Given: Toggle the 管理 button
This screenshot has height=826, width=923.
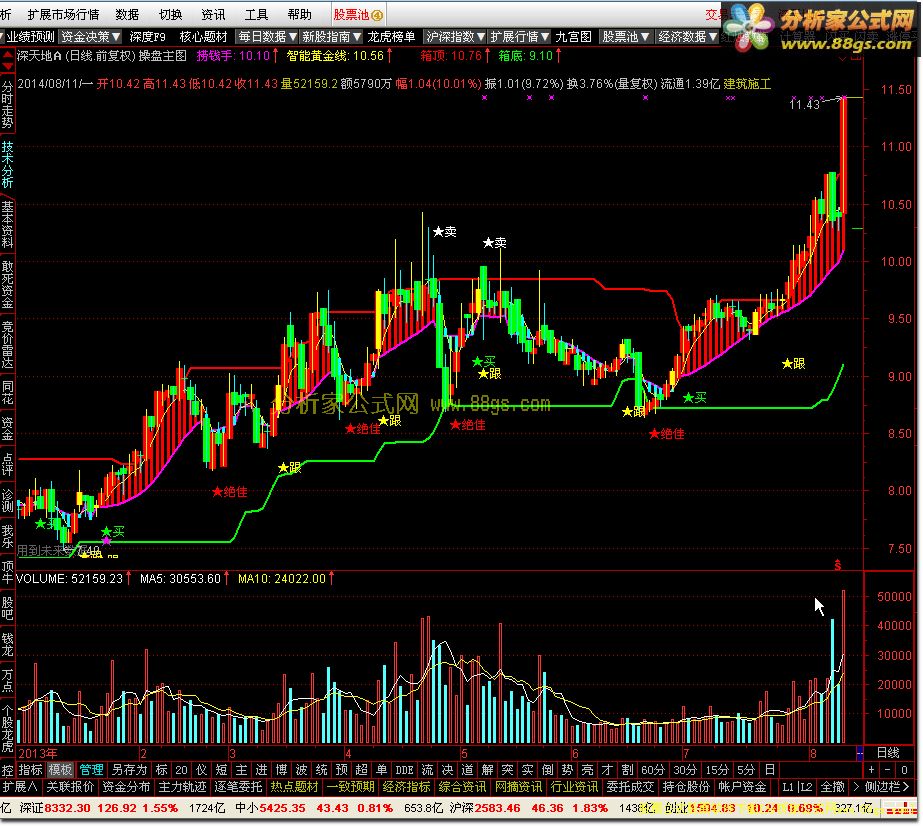Looking at the screenshot, I should coord(91,770).
